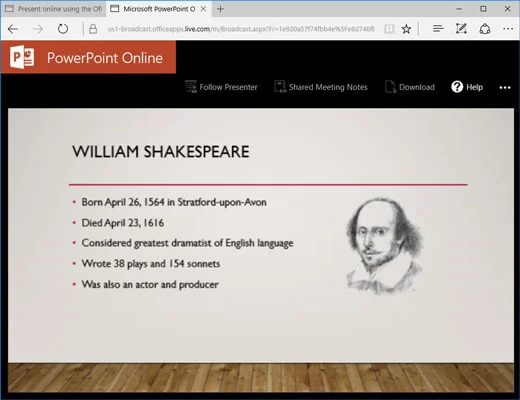Open the Help menu item
The width and height of the screenshot is (520, 400).
467,87
